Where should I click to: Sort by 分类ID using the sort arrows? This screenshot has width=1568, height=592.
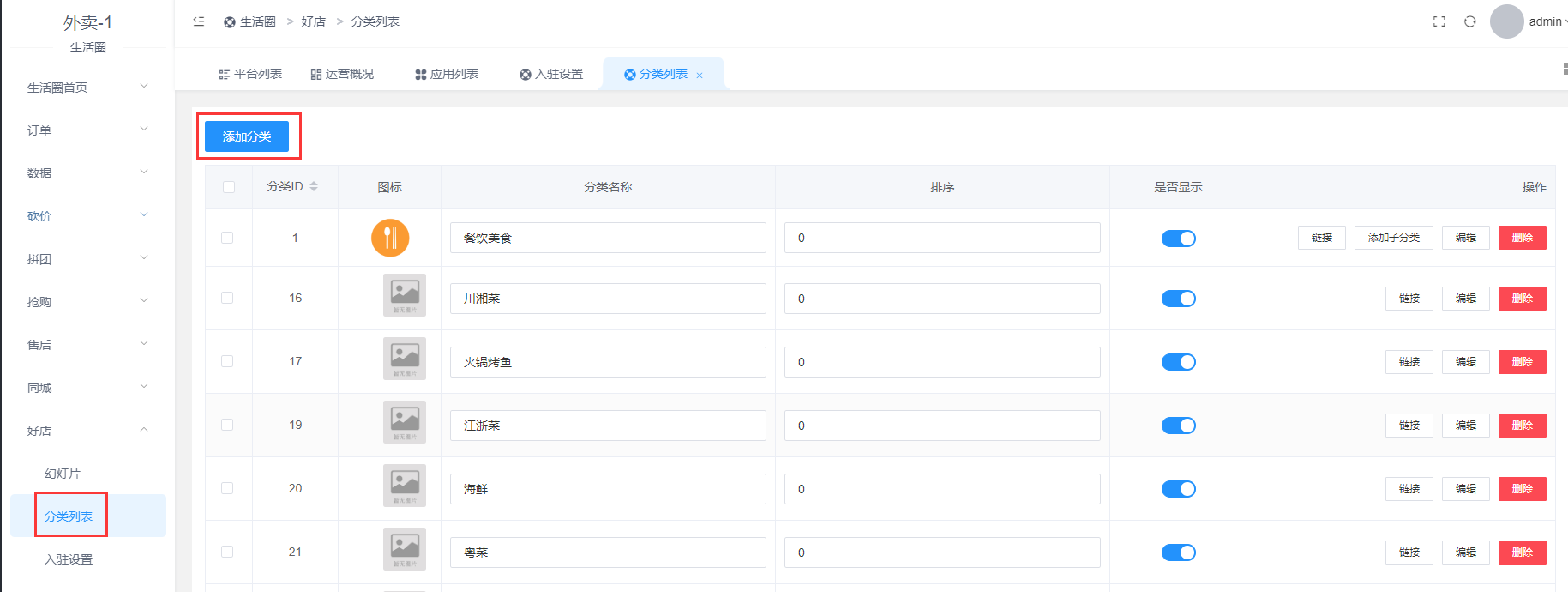coord(314,186)
